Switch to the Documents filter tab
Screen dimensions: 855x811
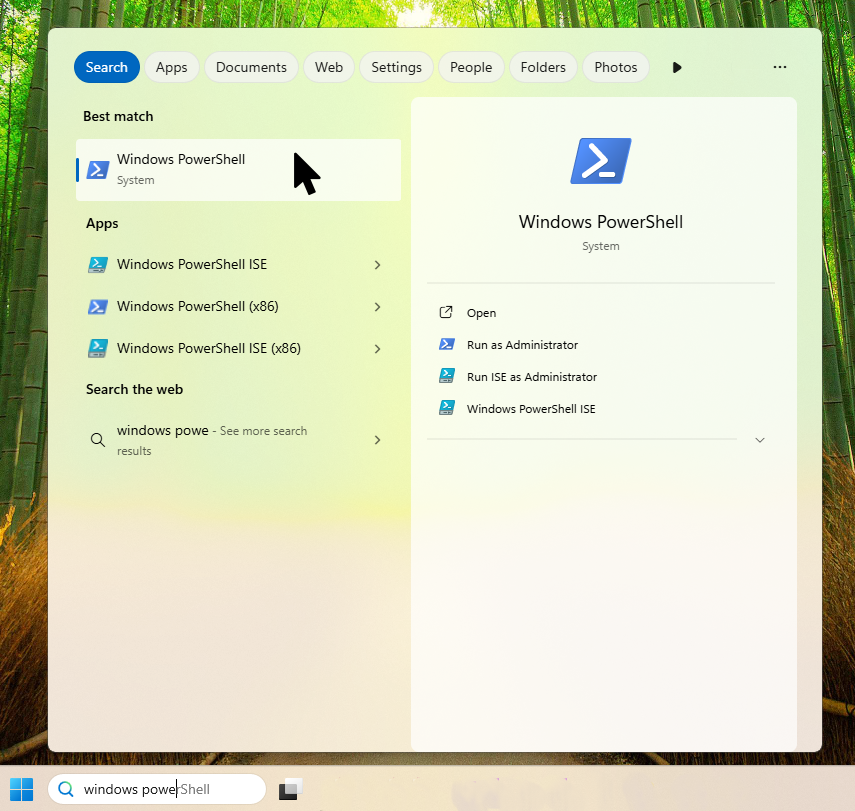tap(251, 67)
